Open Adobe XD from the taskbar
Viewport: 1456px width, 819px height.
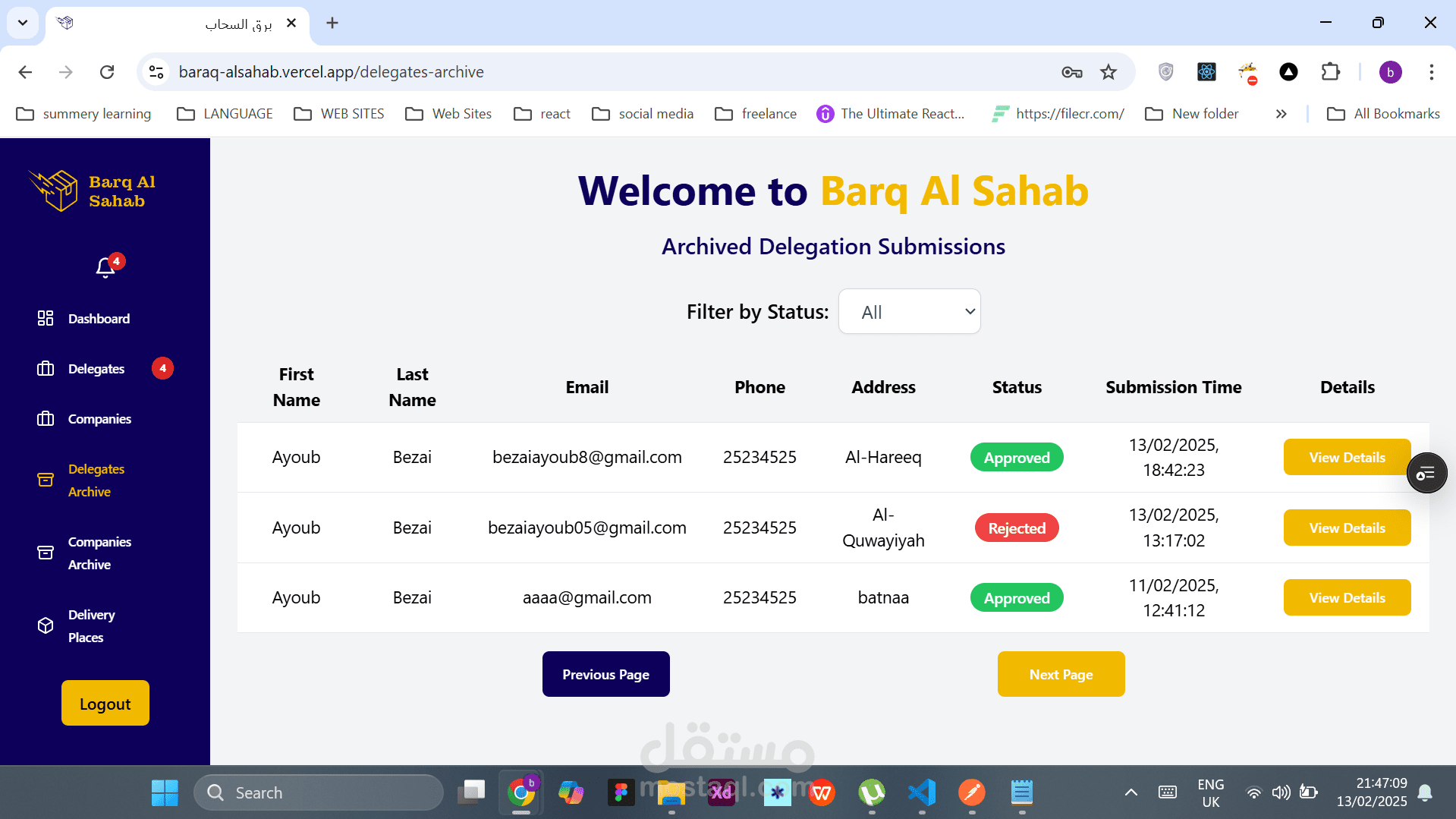pos(722,792)
